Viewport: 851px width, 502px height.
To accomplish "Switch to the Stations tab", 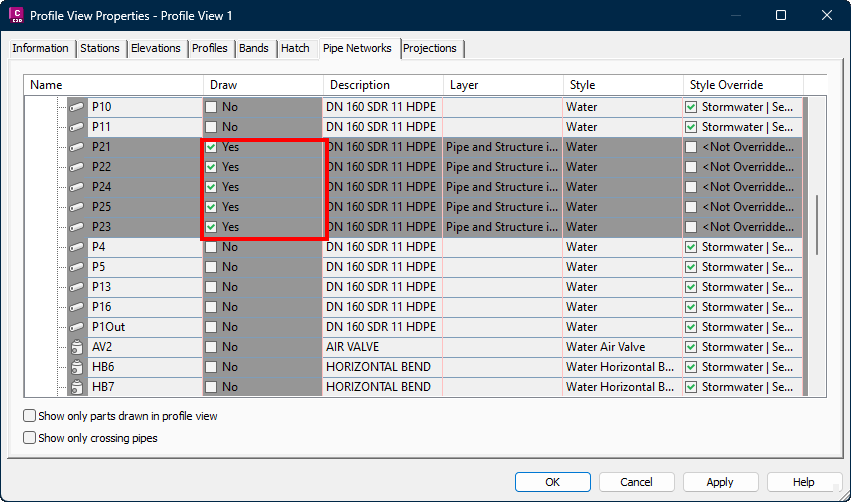I will coord(100,48).
